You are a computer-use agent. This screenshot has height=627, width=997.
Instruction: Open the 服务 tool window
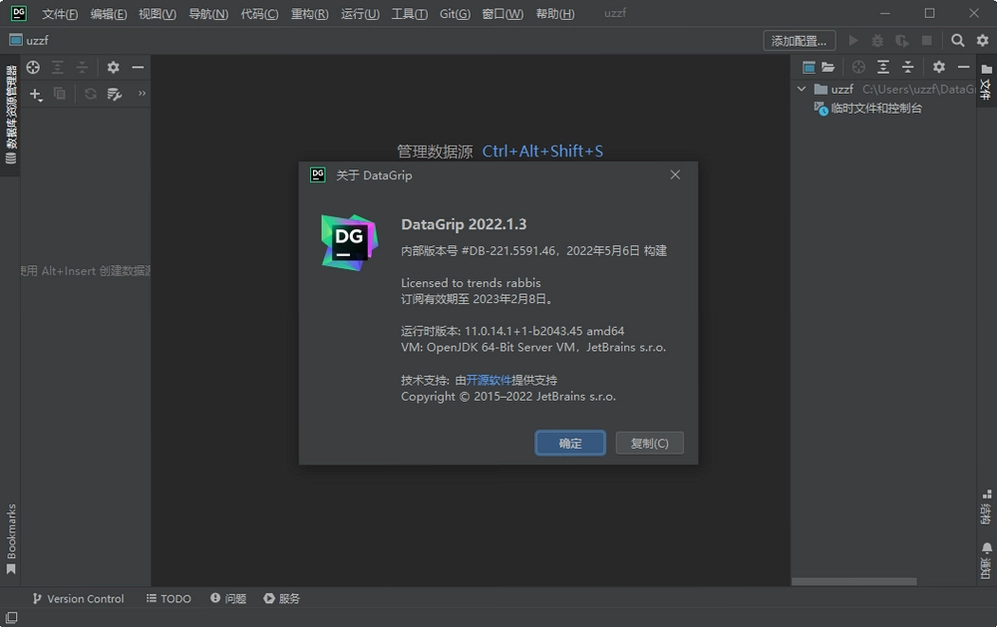tap(282, 598)
